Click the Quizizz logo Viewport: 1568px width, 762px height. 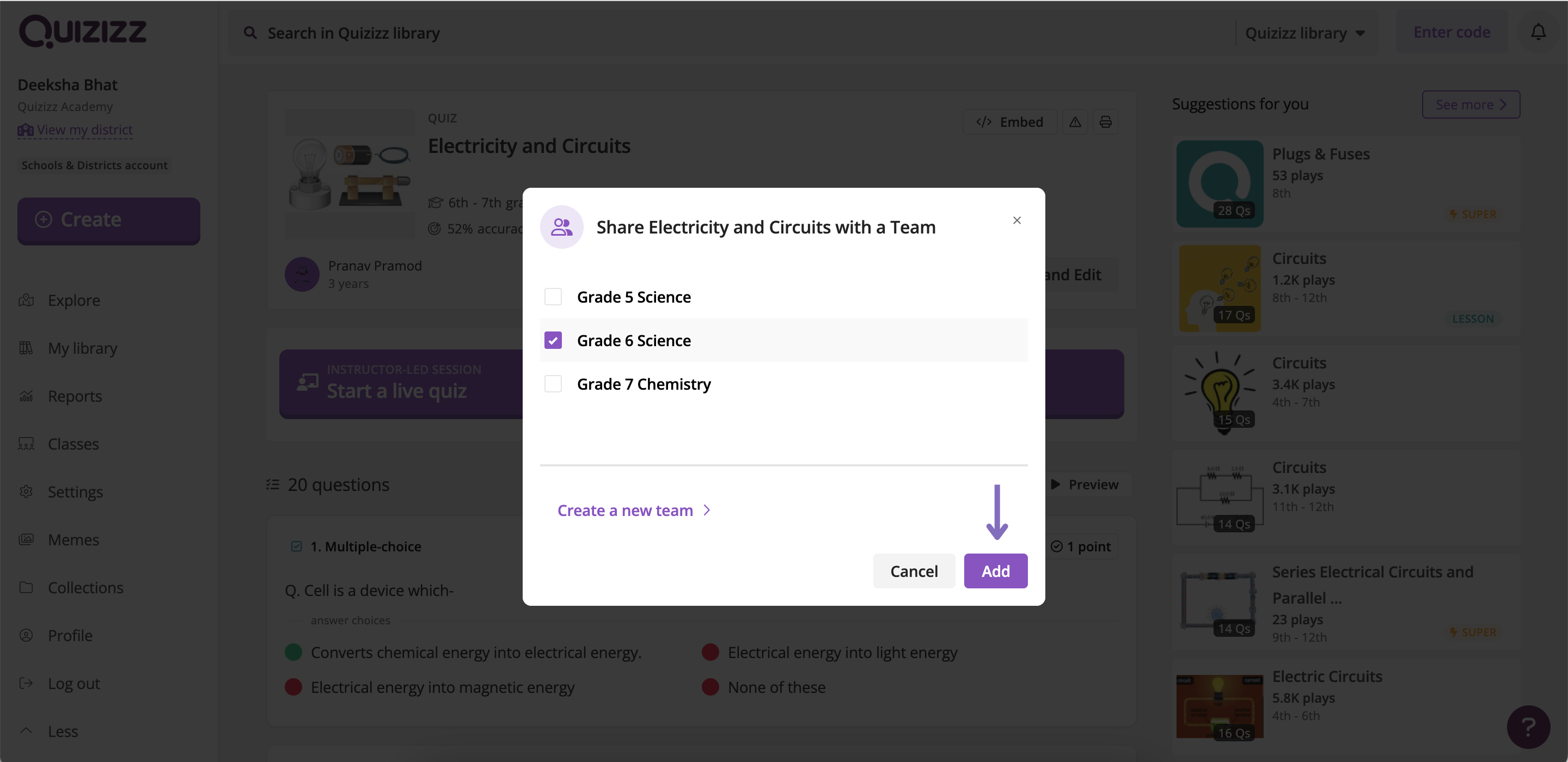[x=82, y=31]
